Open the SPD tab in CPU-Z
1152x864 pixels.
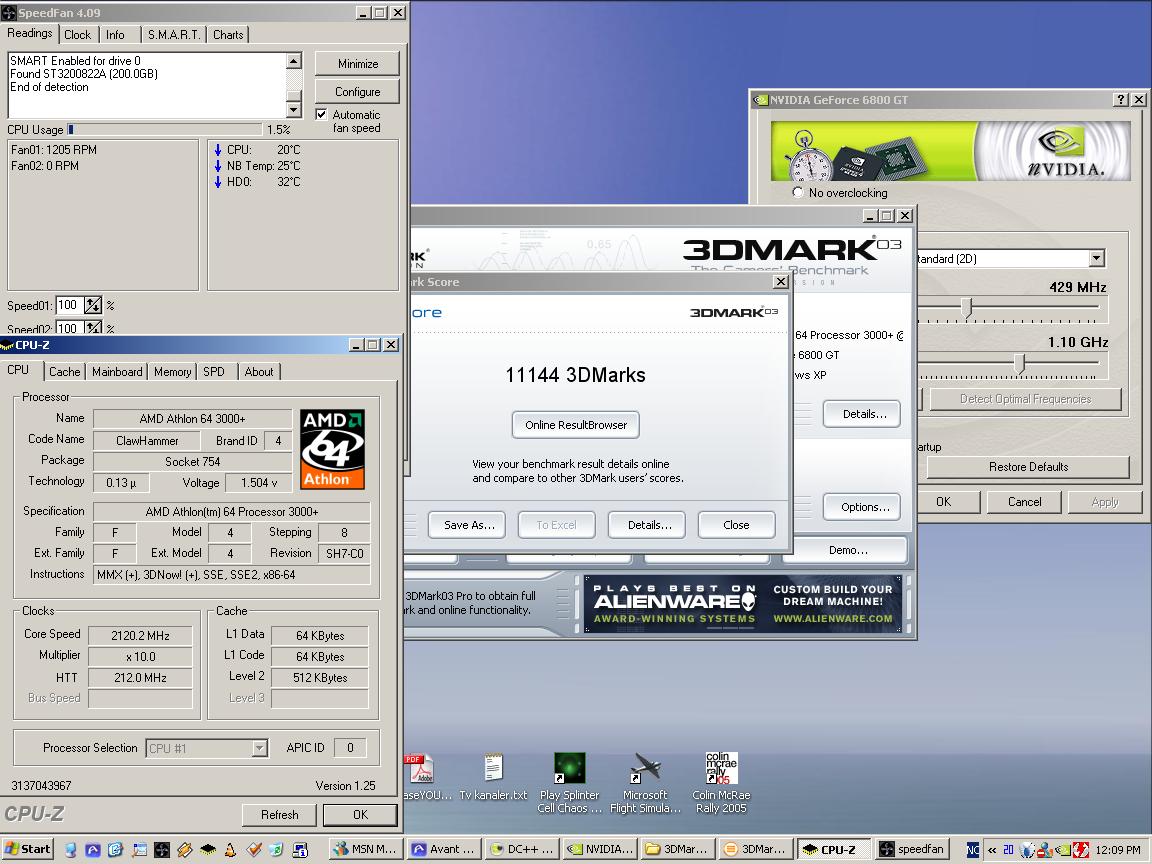(214, 372)
